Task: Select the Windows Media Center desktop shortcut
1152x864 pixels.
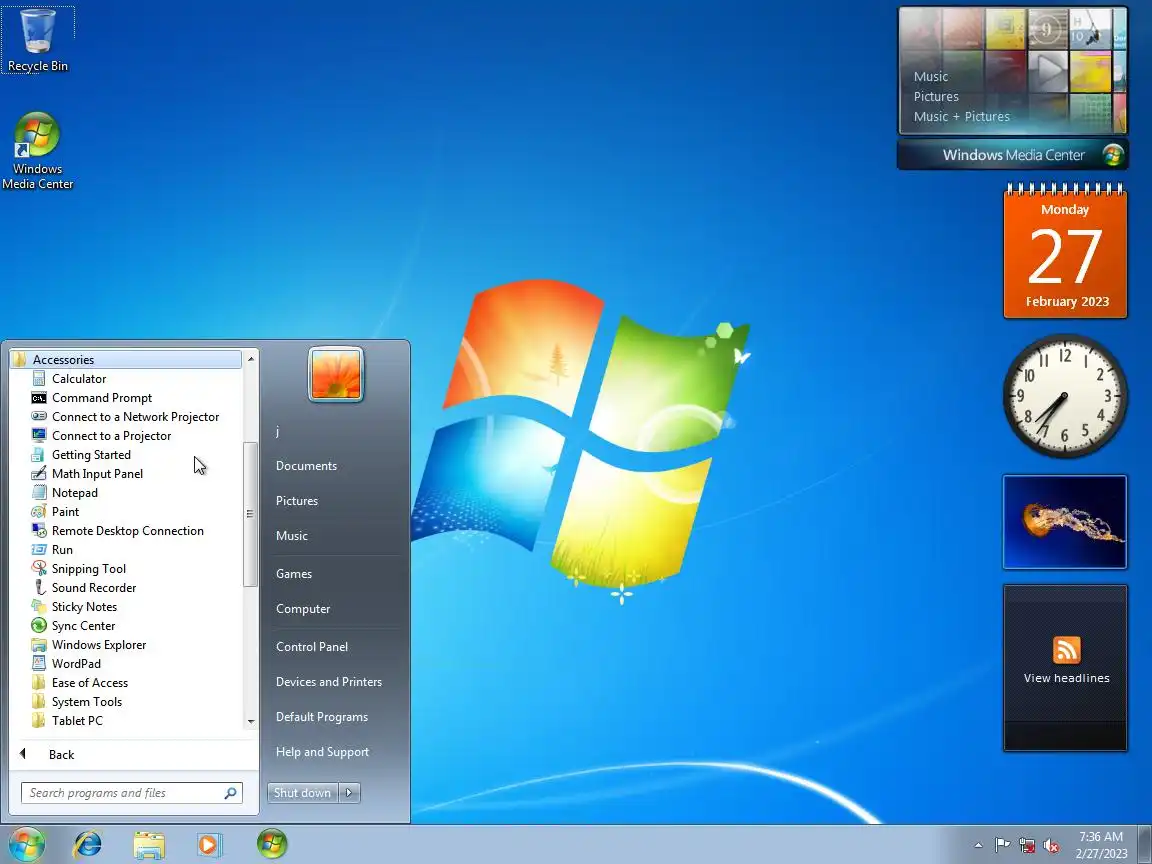Action: tap(37, 151)
